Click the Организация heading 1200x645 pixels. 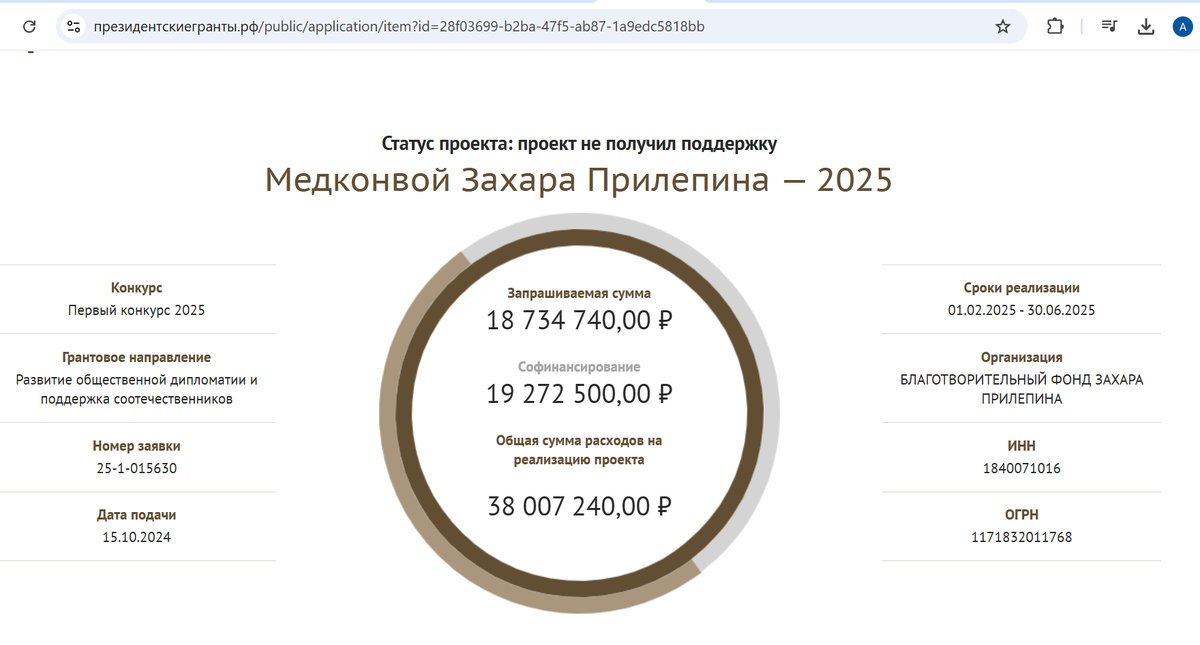coord(1021,357)
